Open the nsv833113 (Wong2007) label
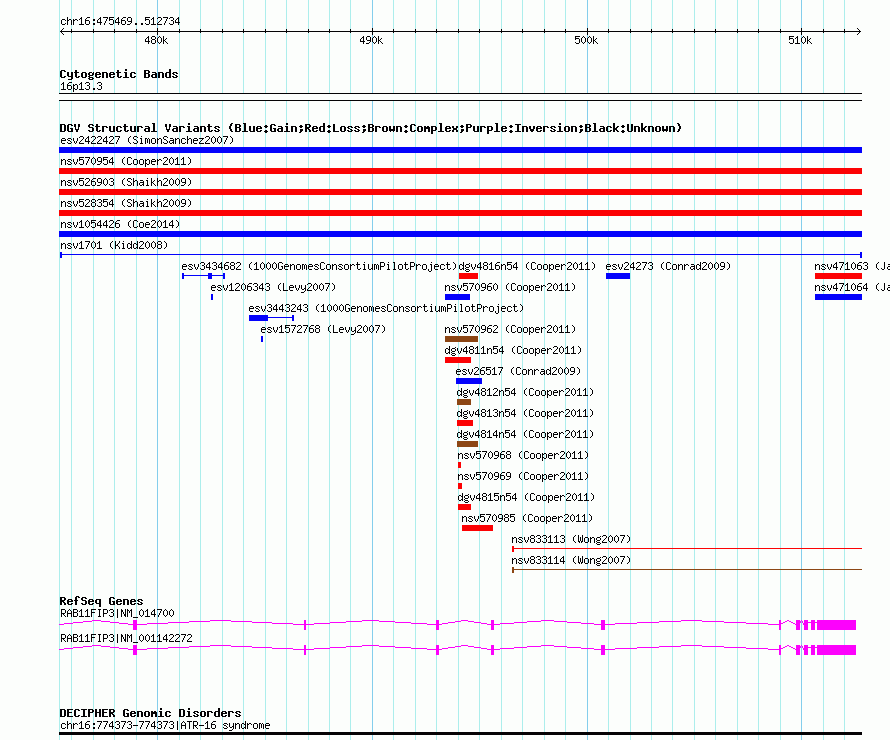The image size is (890, 740). [571, 539]
